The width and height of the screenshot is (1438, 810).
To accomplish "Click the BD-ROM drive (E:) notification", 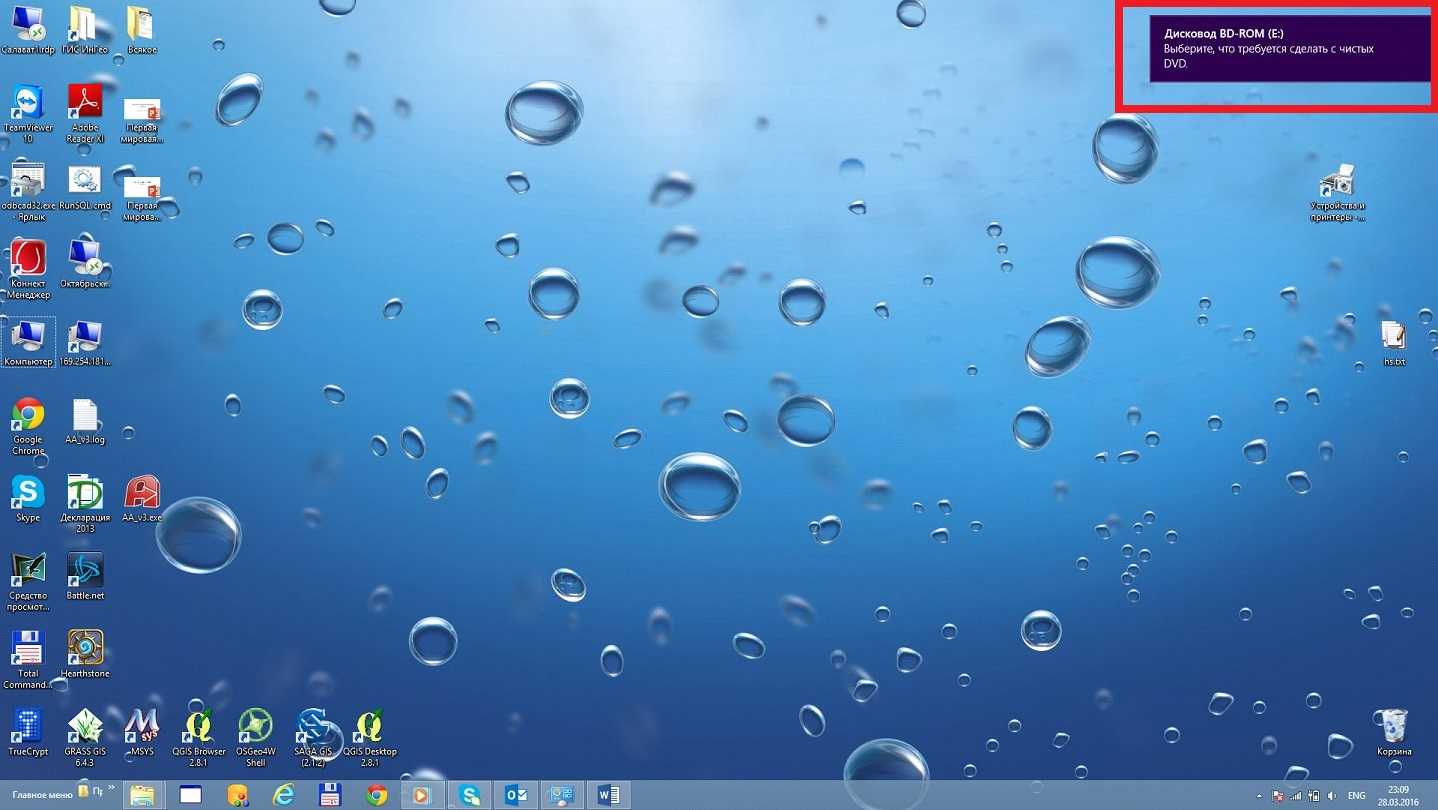I will 1290,48.
